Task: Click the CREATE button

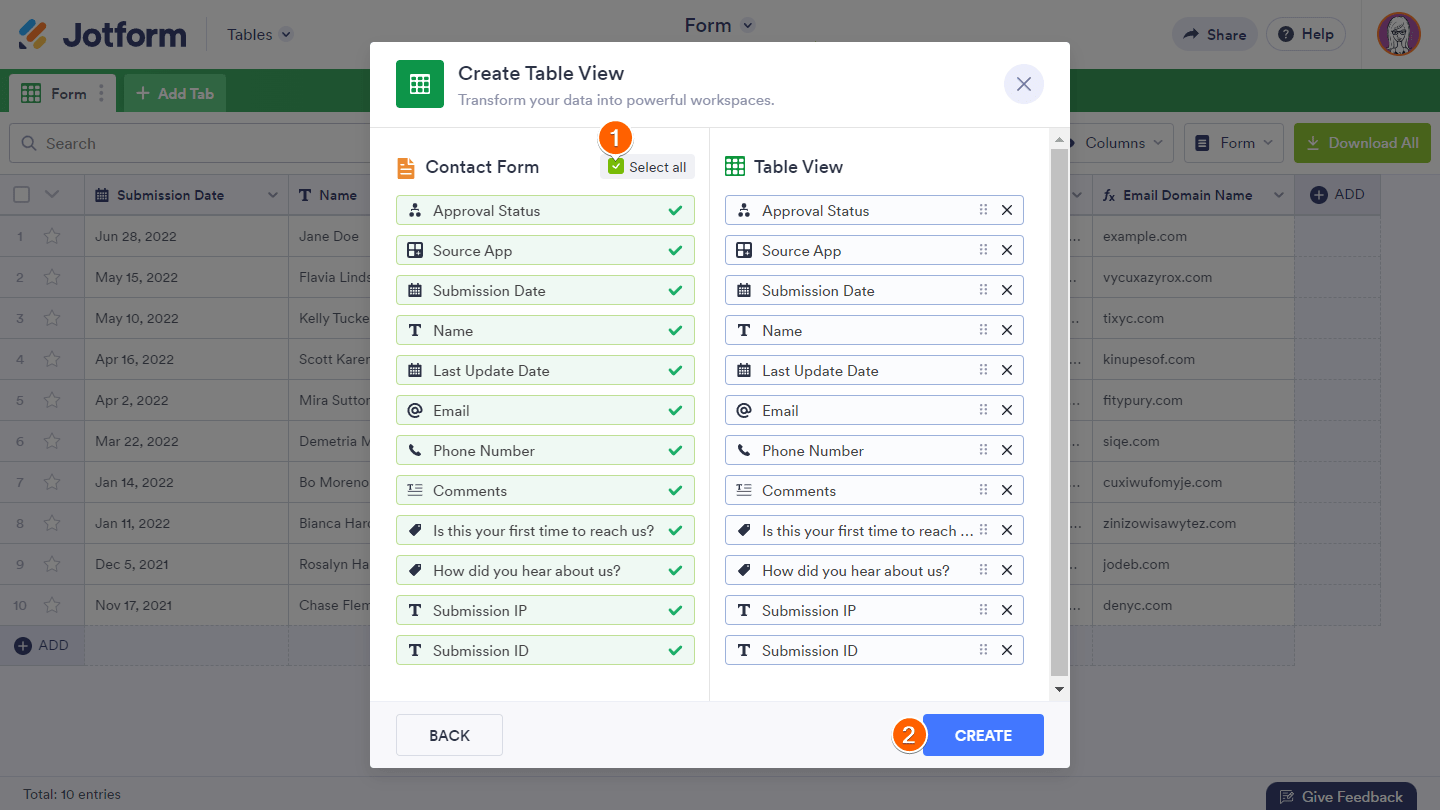Action: coord(983,735)
